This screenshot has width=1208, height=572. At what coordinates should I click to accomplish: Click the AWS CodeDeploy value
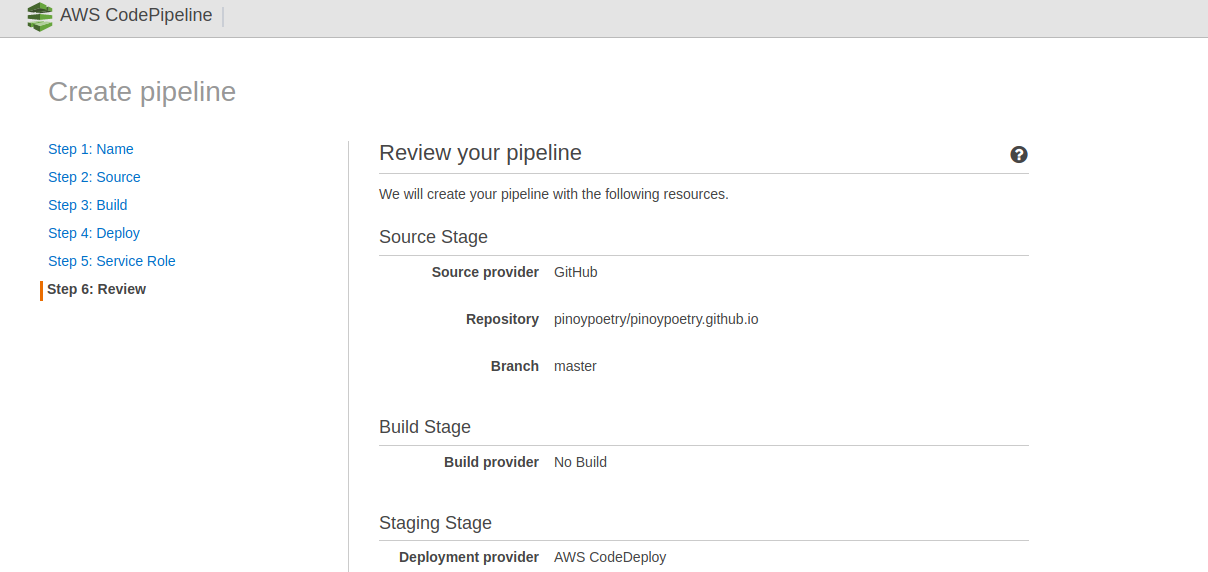tap(610, 557)
